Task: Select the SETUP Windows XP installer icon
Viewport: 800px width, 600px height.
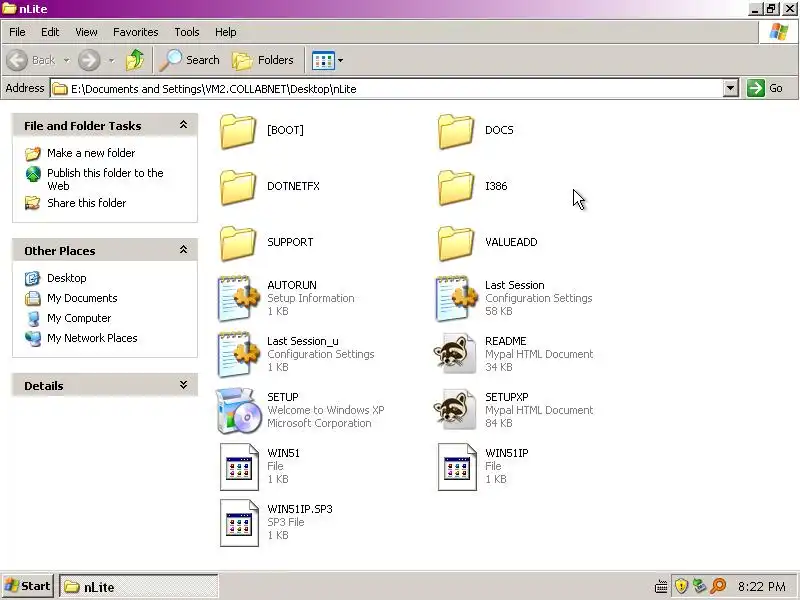Action: click(x=237, y=411)
